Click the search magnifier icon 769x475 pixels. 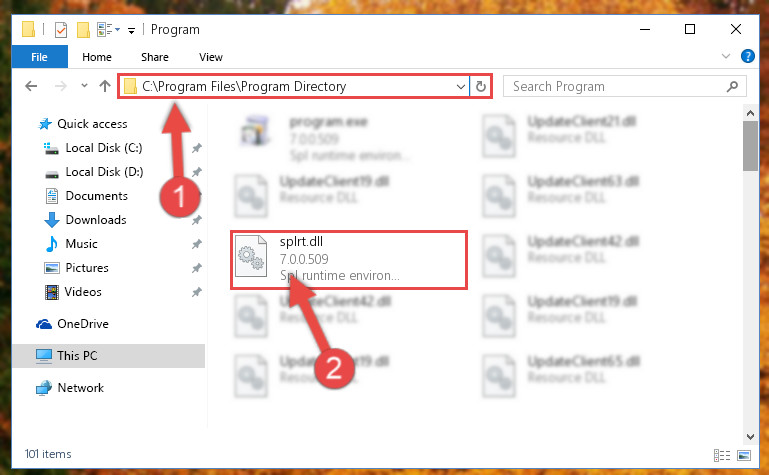click(x=732, y=86)
